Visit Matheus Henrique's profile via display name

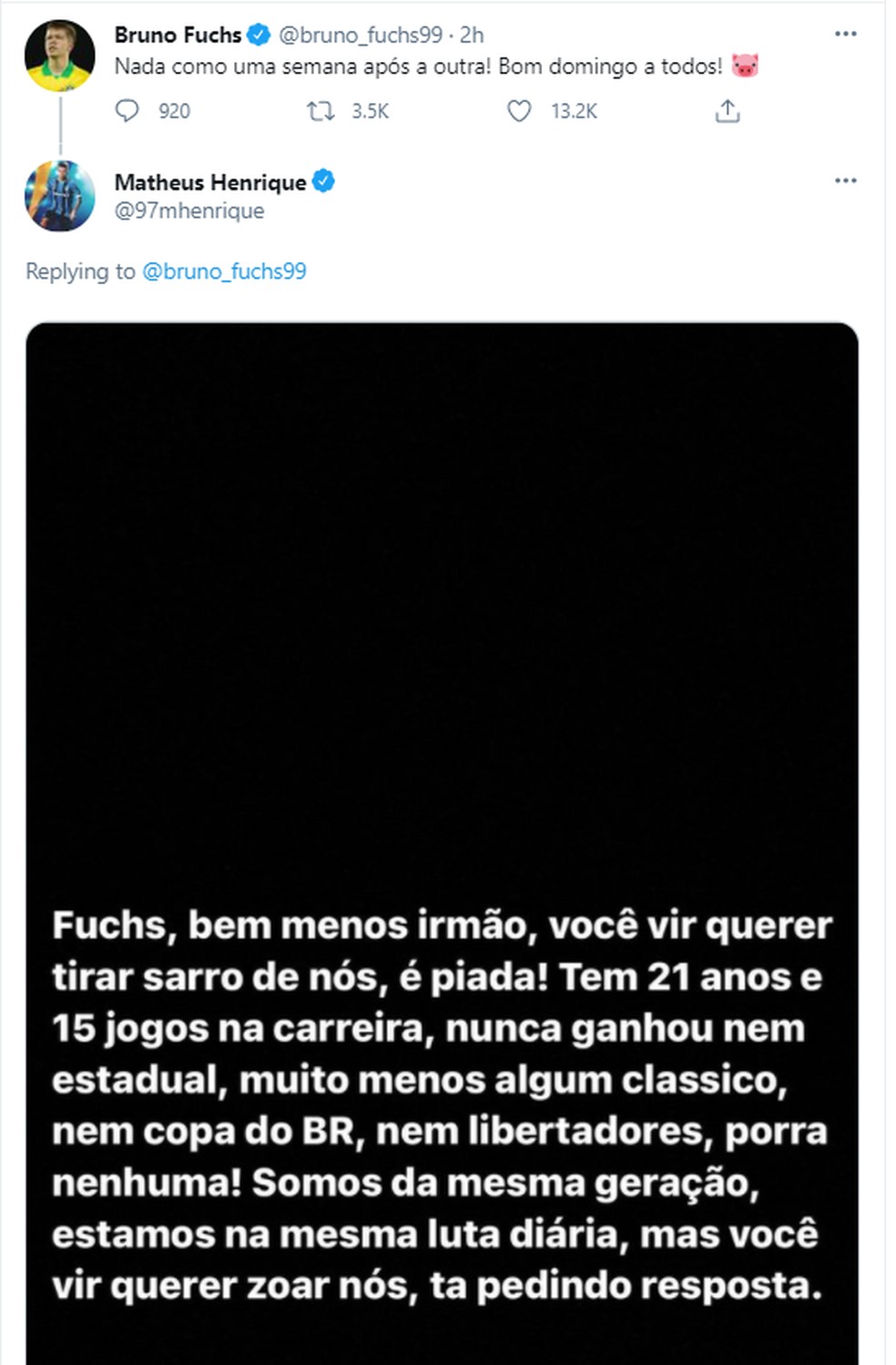click(209, 182)
